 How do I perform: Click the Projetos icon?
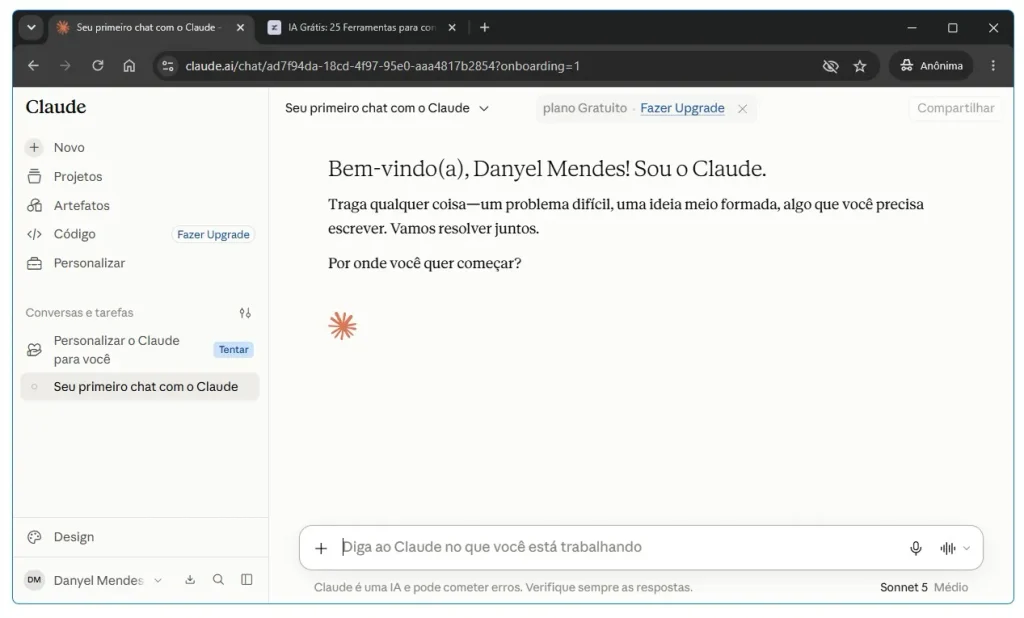point(34,176)
